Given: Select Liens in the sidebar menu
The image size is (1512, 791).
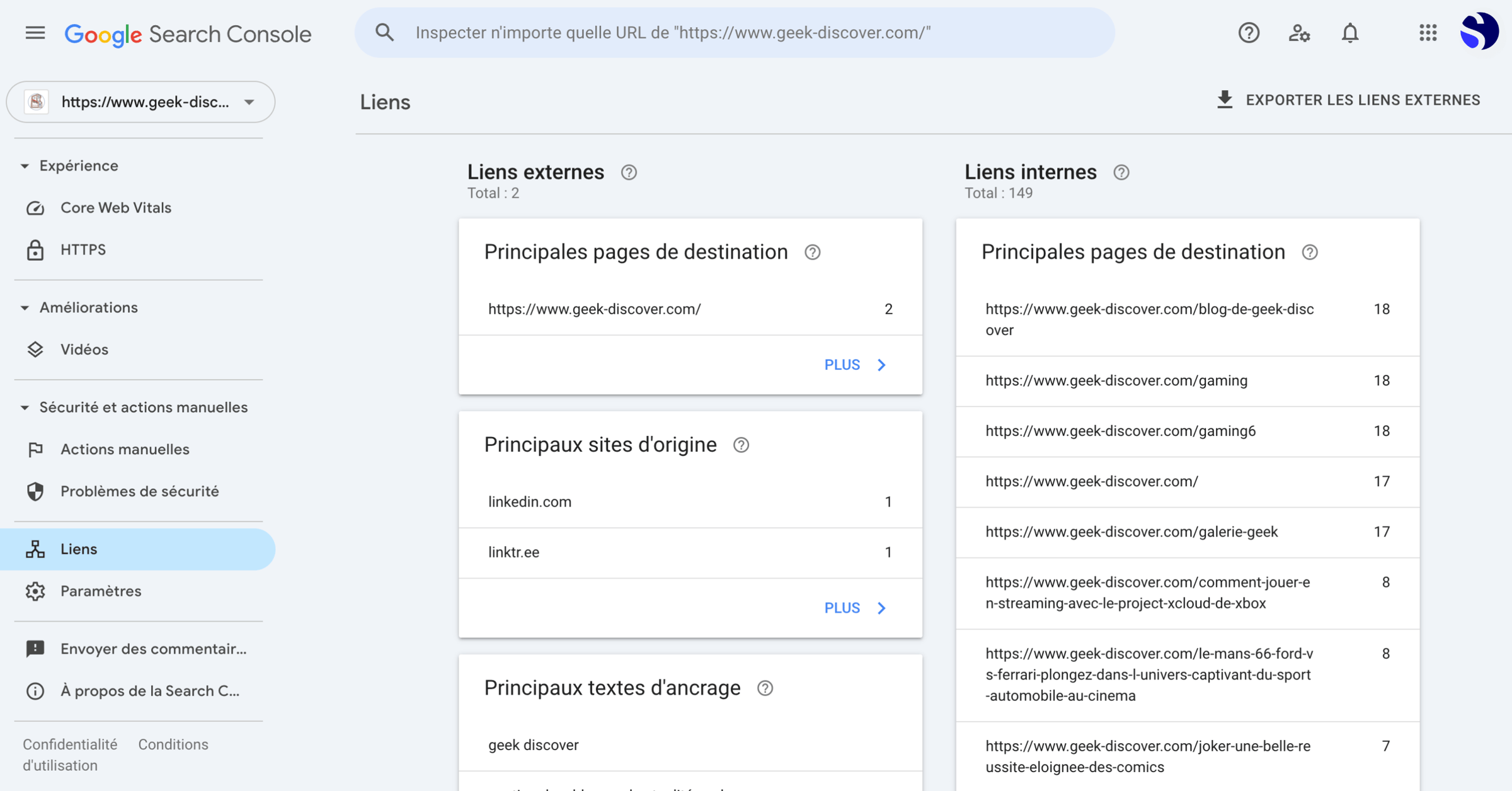Looking at the screenshot, I should [x=78, y=549].
